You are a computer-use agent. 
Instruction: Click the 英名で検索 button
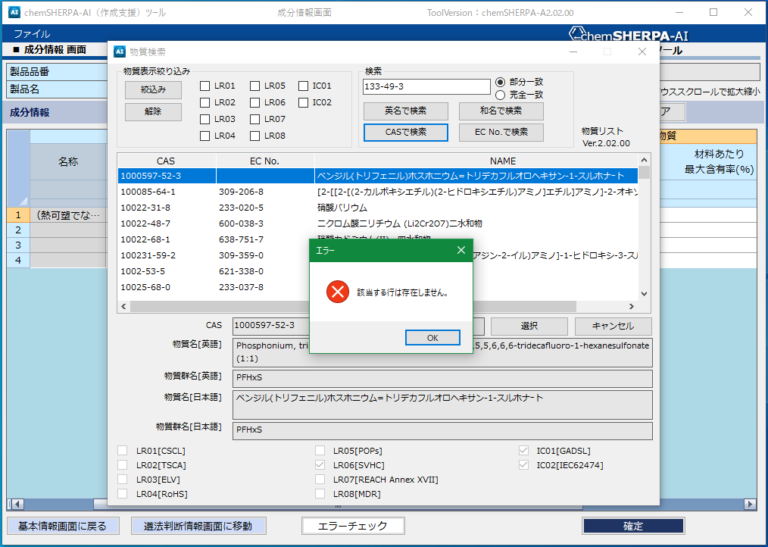tap(406, 111)
